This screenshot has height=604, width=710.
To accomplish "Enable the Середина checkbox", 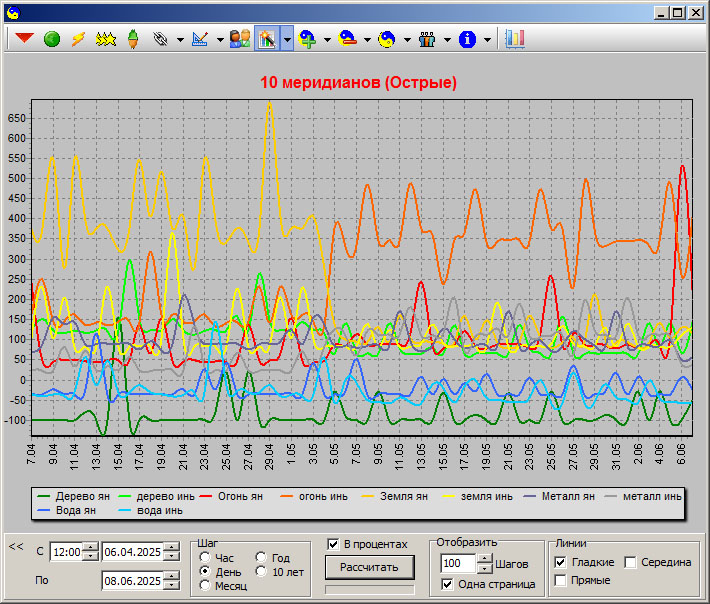I will coord(630,562).
